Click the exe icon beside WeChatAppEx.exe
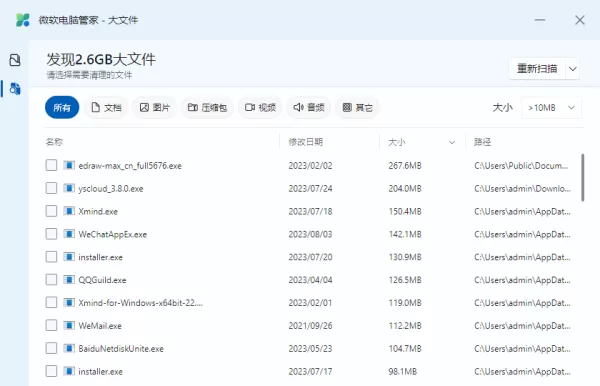Image resolution: width=600 pixels, height=386 pixels. pos(69,234)
